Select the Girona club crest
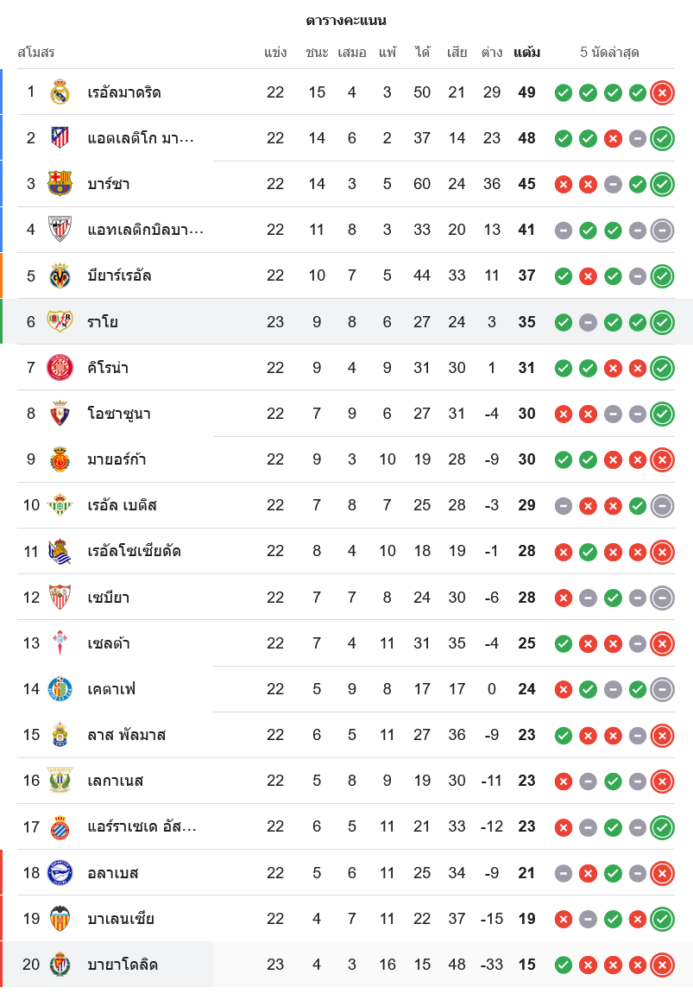This screenshot has width=693, height=1000. pos(60,368)
